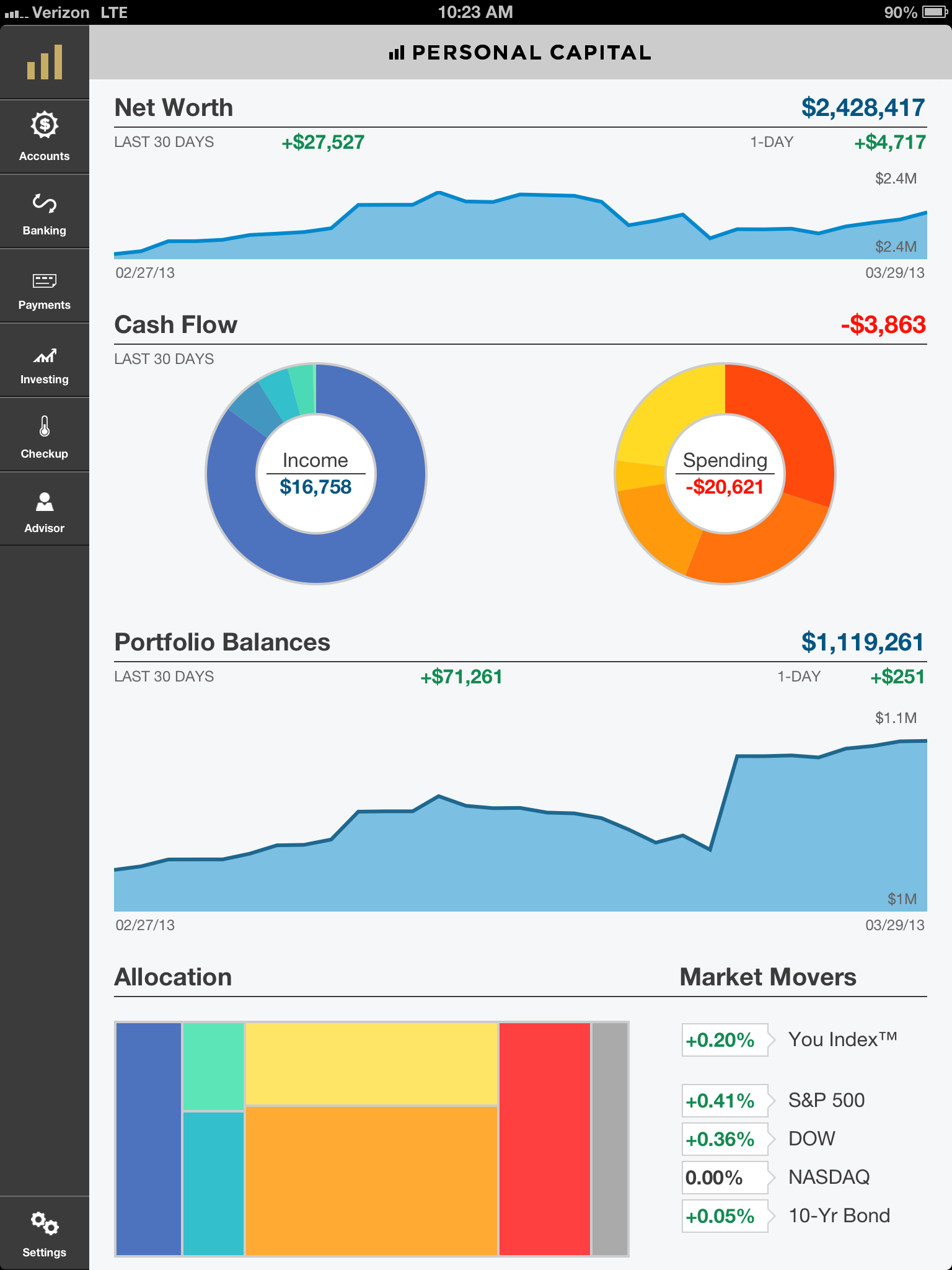The height and width of the screenshot is (1270, 952).
Task: Select the blue allocation block
Action: (x=149, y=1139)
